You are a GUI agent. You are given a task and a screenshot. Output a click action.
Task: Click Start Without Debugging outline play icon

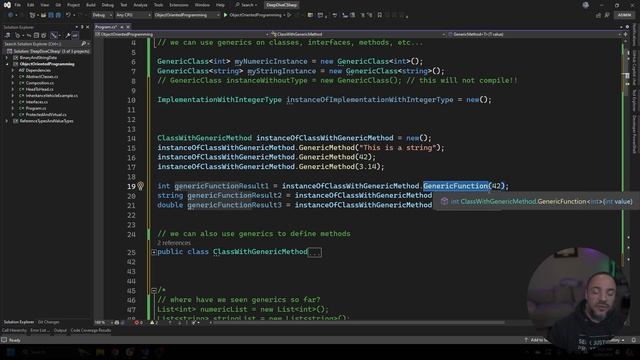[289, 15]
